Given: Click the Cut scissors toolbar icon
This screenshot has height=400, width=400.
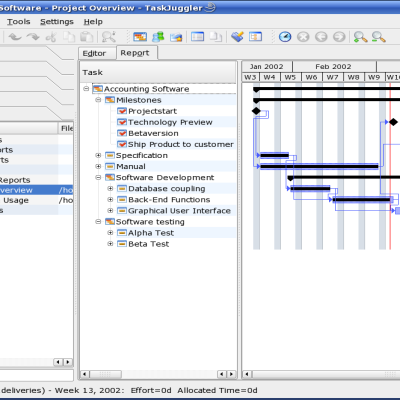Looking at the screenshot, I should 51,37.
